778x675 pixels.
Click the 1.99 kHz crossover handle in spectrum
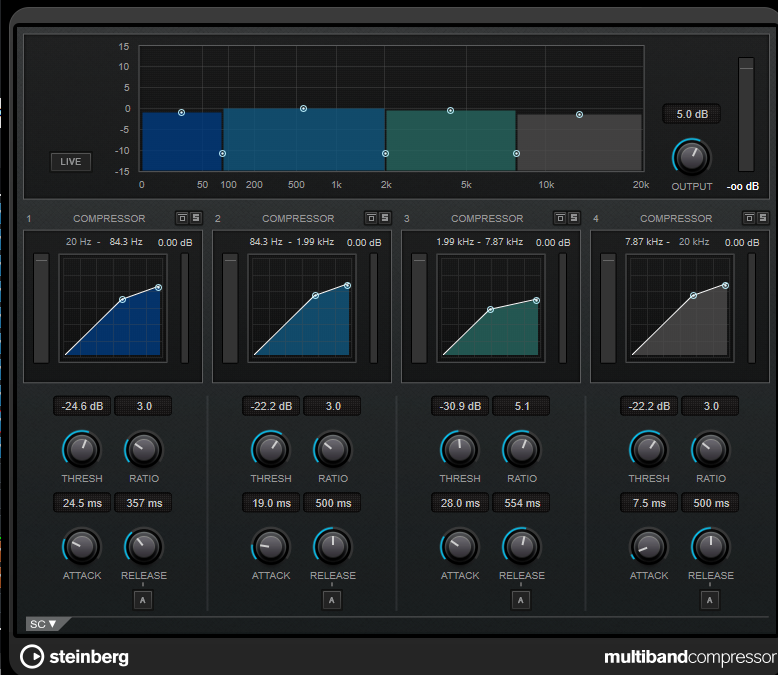(x=386, y=153)
